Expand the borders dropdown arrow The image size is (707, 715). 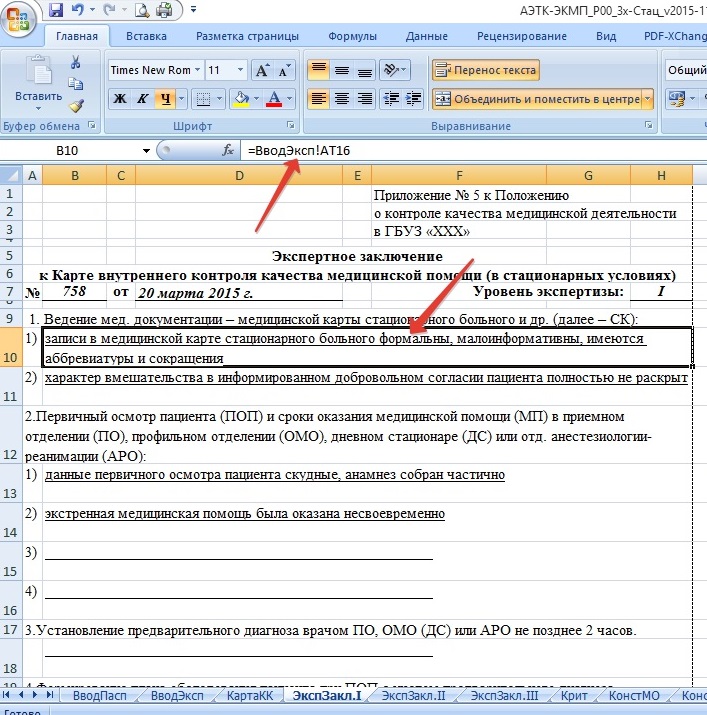coord(219,98)
